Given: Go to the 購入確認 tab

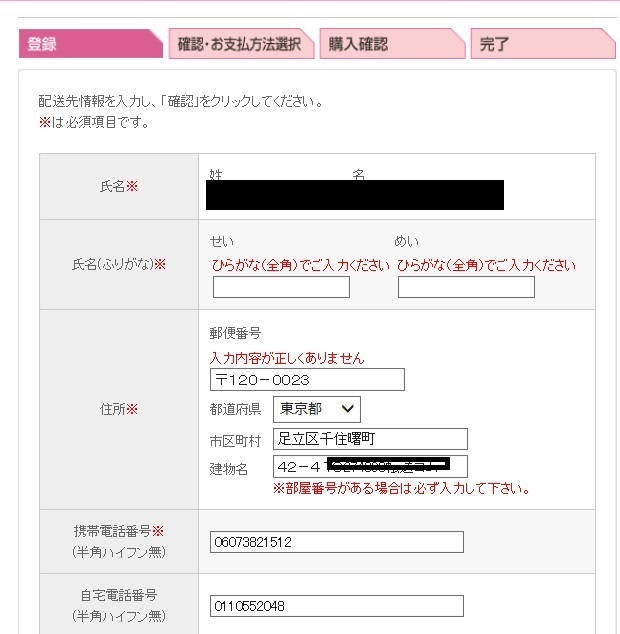Looking at the screenshot, I should pyautogui.click(x=390, y=44).
